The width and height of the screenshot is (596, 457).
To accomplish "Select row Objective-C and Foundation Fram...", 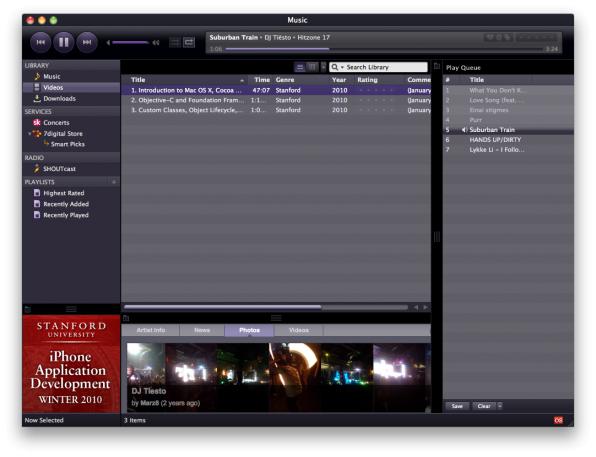I will click(x=276, y=100).
